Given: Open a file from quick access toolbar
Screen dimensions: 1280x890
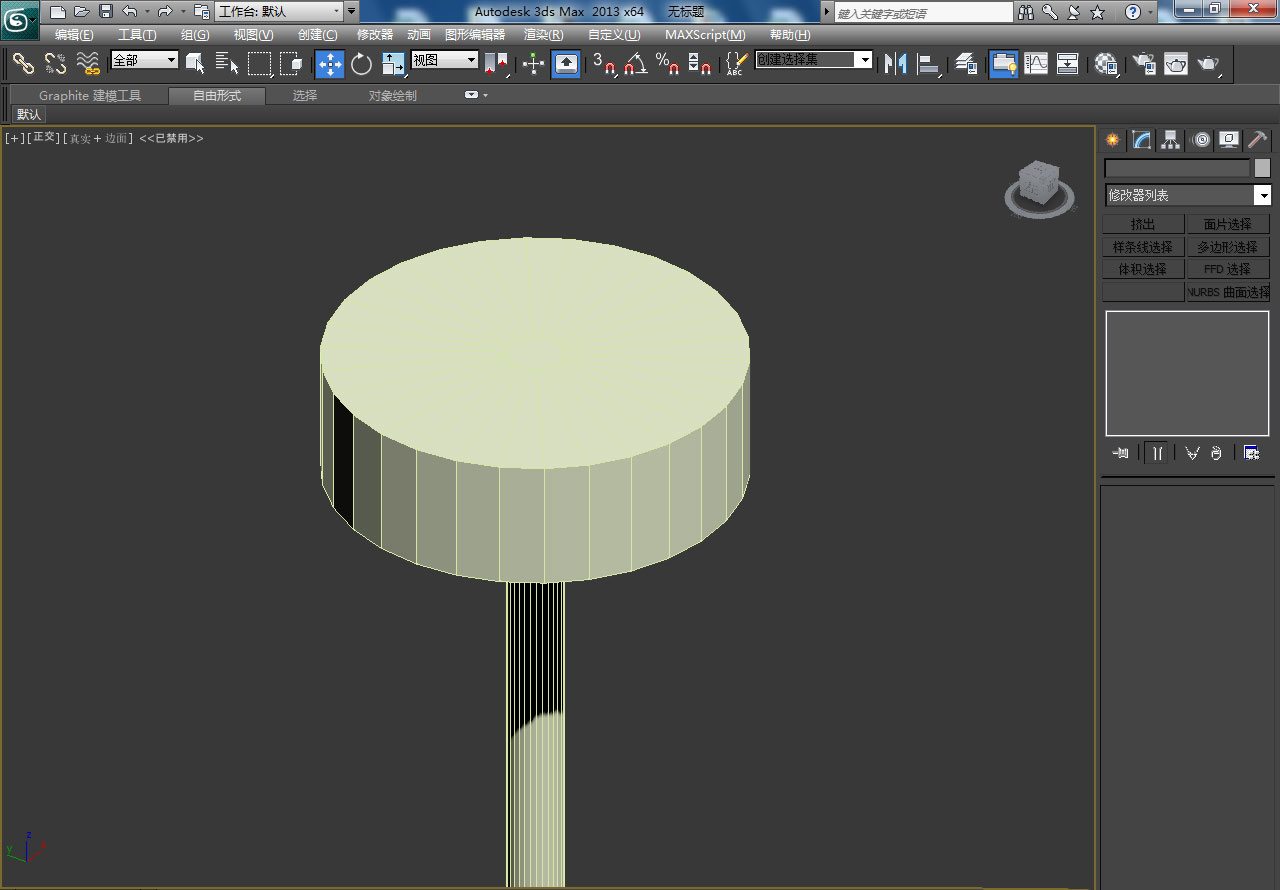Looking at the screenshot, I should pyautogui.click(x=81, y=12).
